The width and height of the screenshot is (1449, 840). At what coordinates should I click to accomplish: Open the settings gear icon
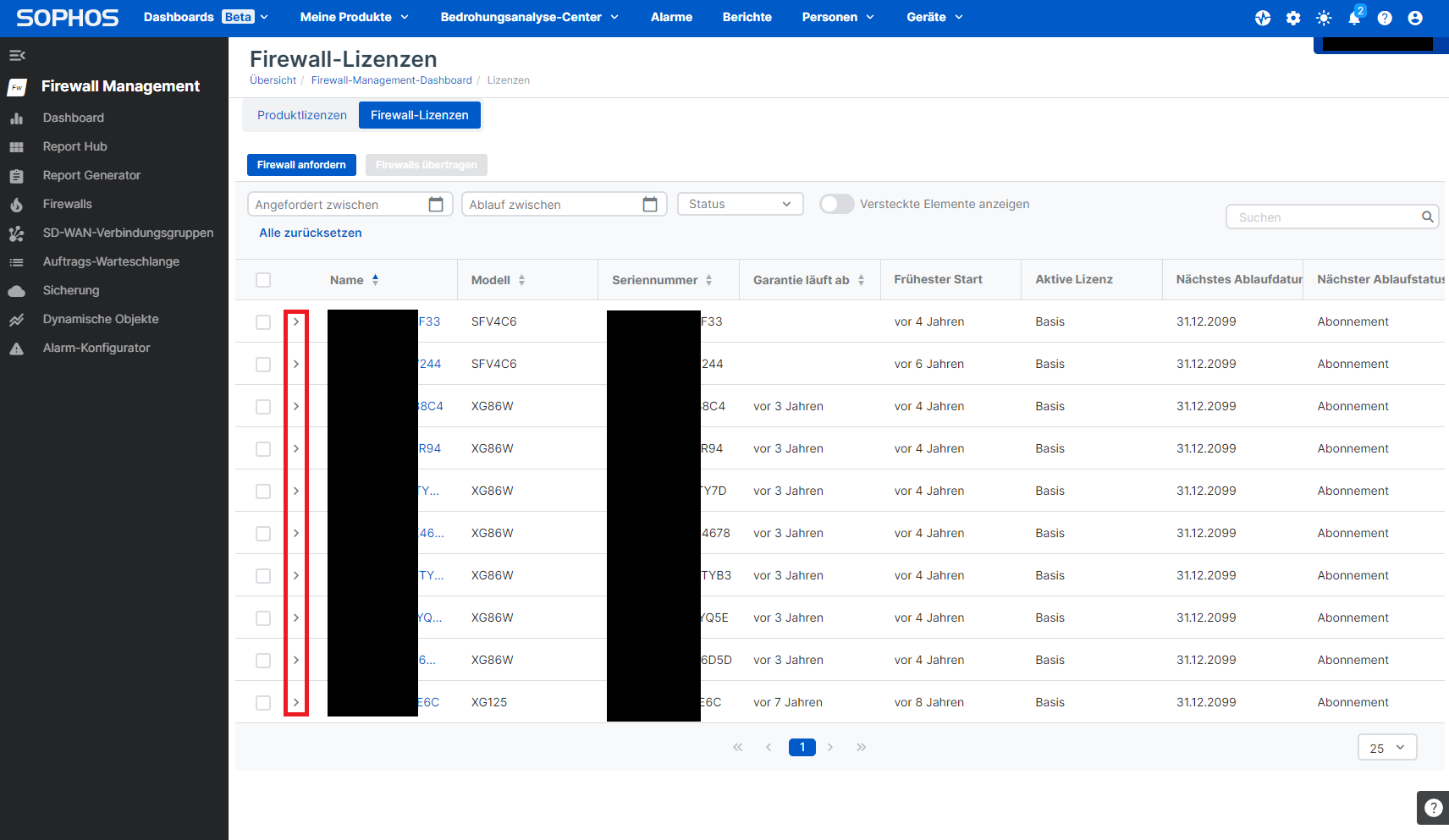click(x=1293, y=18)
